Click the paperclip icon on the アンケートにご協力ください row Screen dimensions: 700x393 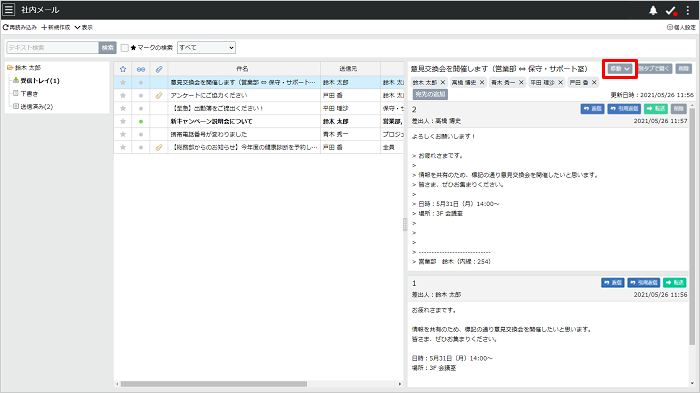point(159,96)
